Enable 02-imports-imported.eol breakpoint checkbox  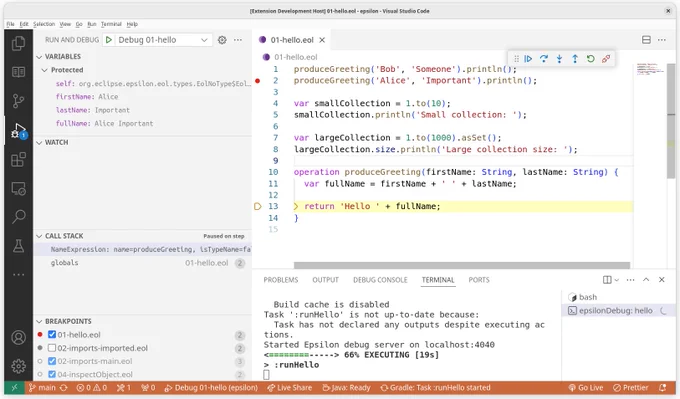[x=52, y=348]
